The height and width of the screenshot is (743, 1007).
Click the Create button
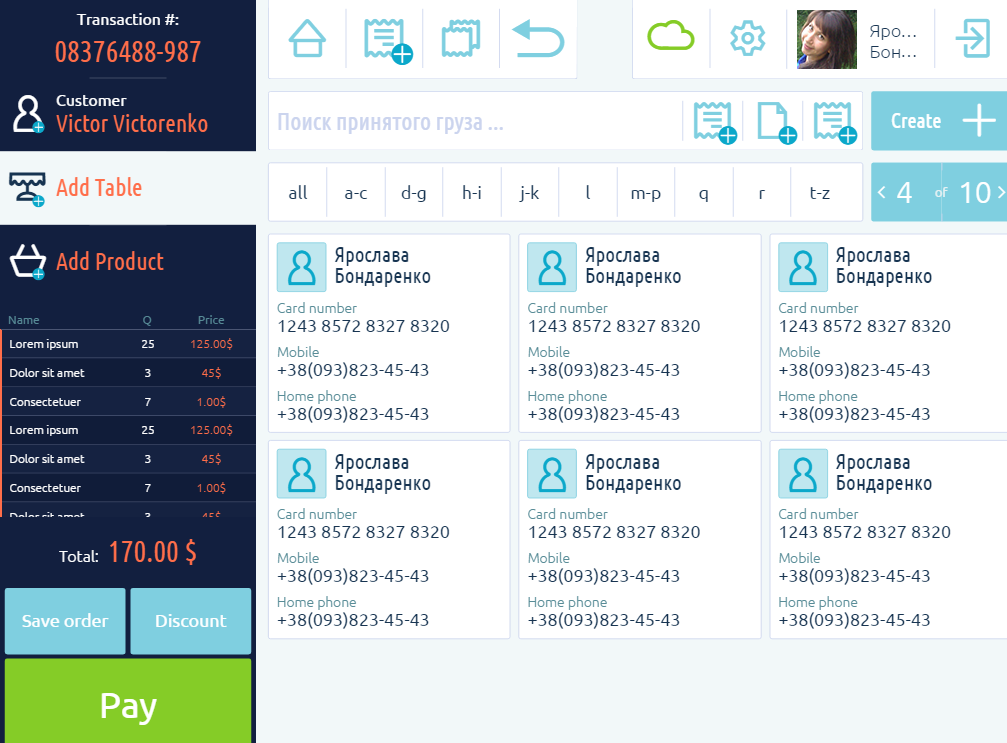click(x=938, y=121)
